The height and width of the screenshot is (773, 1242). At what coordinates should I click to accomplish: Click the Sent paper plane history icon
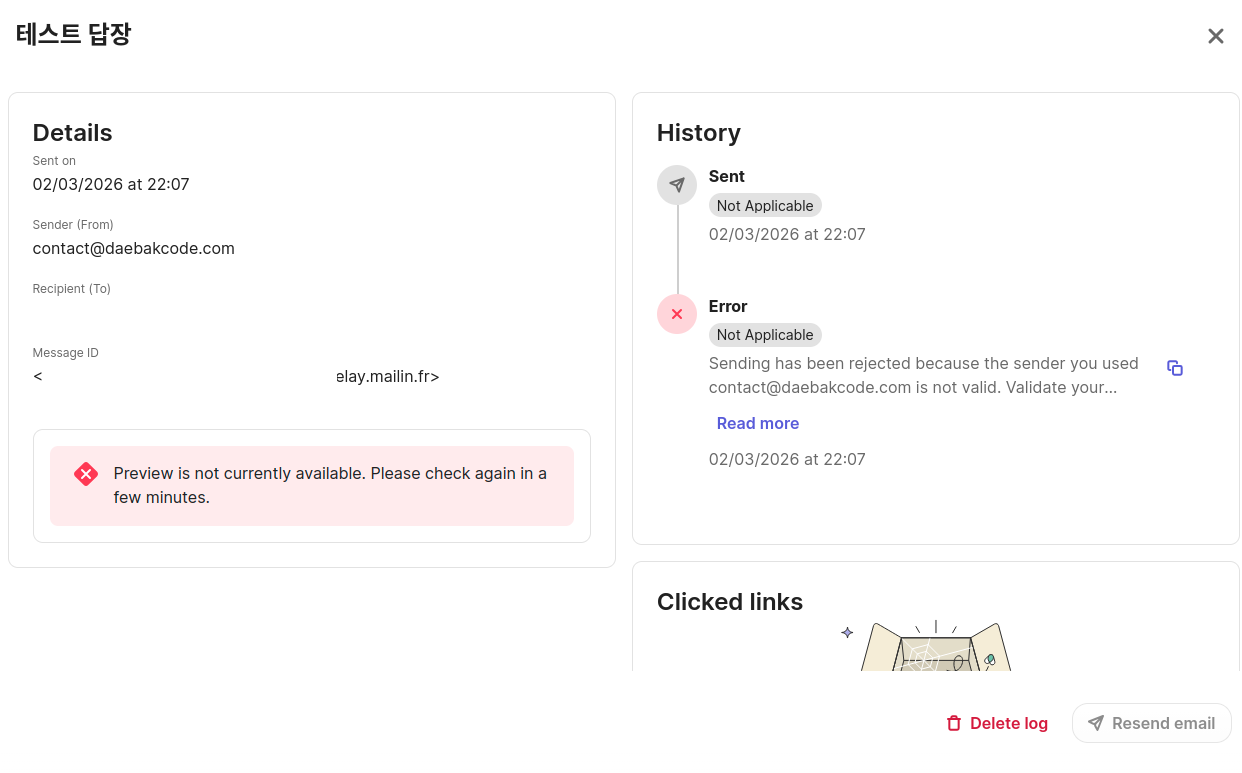(677, 185)
